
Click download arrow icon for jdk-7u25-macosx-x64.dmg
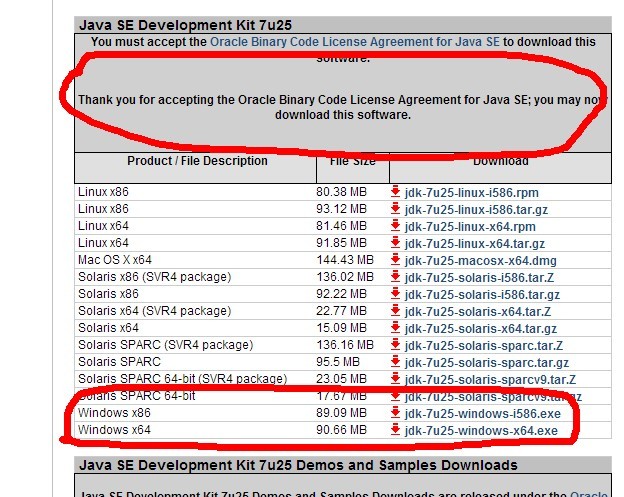(395, 259)
